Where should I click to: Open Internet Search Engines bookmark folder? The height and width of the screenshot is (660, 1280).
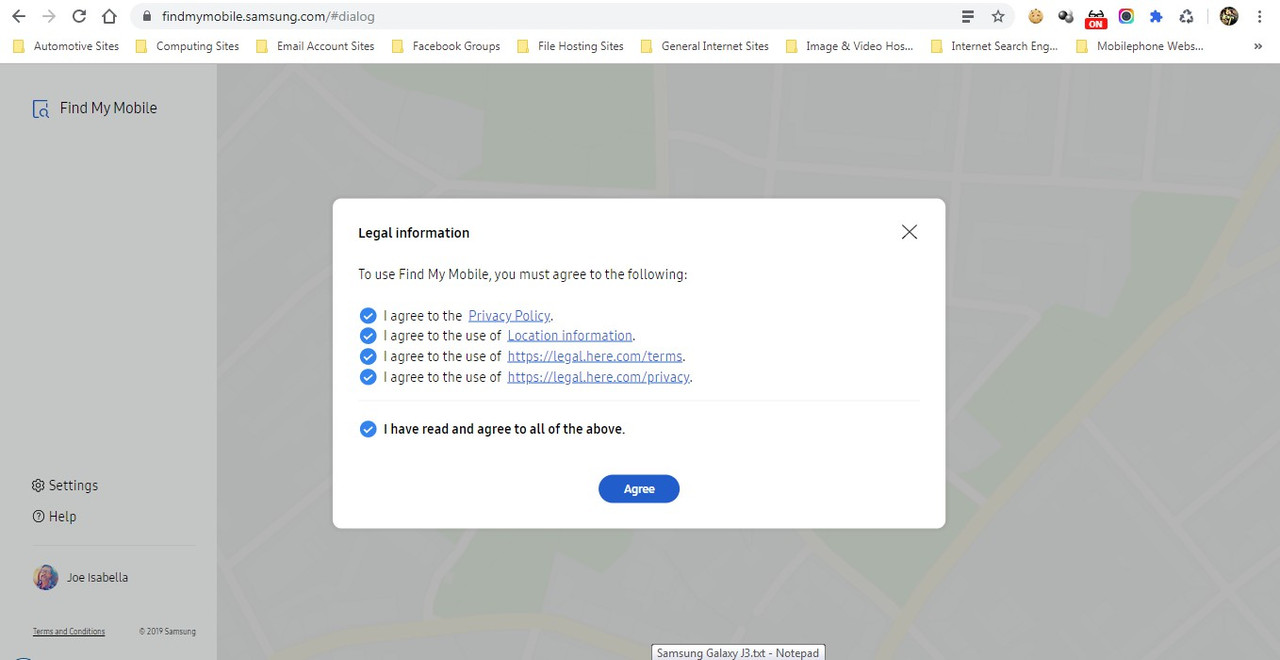pos(994,46)
